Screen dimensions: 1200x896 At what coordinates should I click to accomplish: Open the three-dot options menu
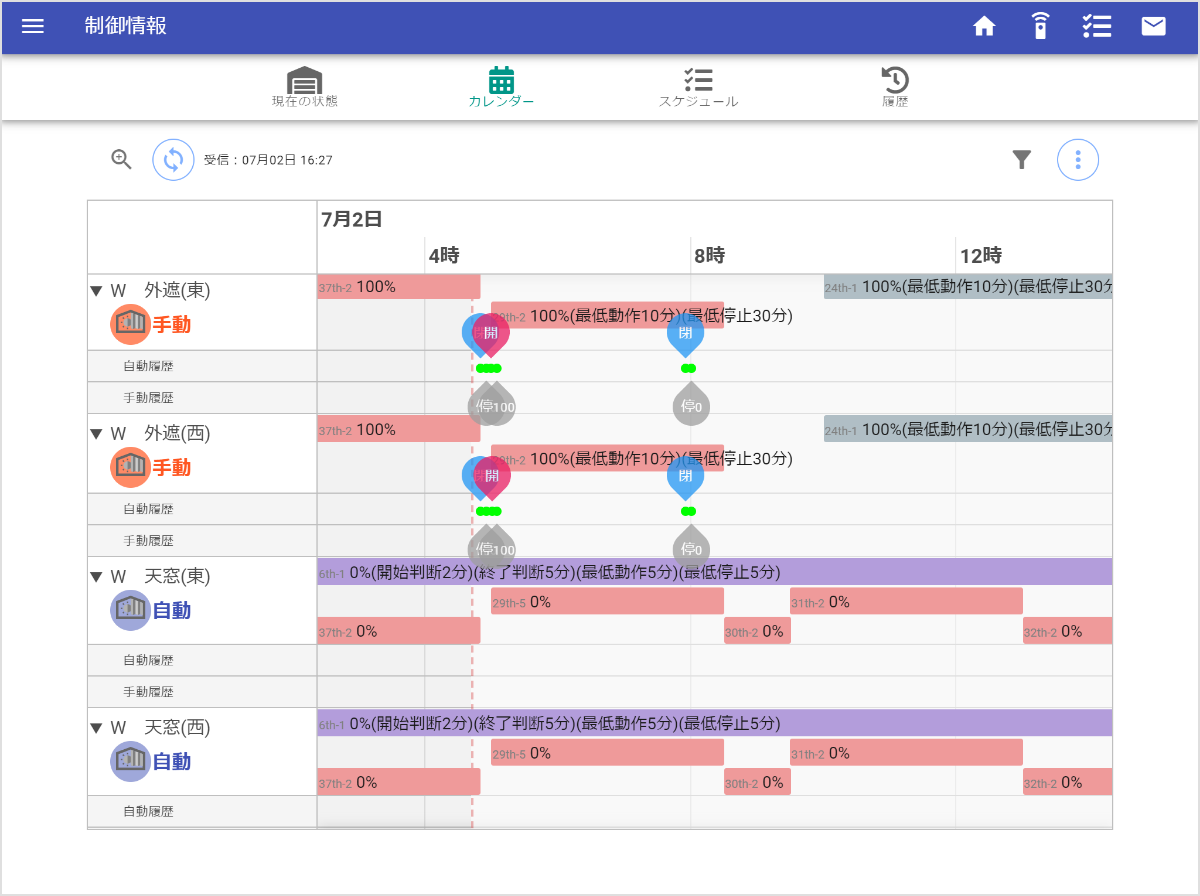[1078, 159]
